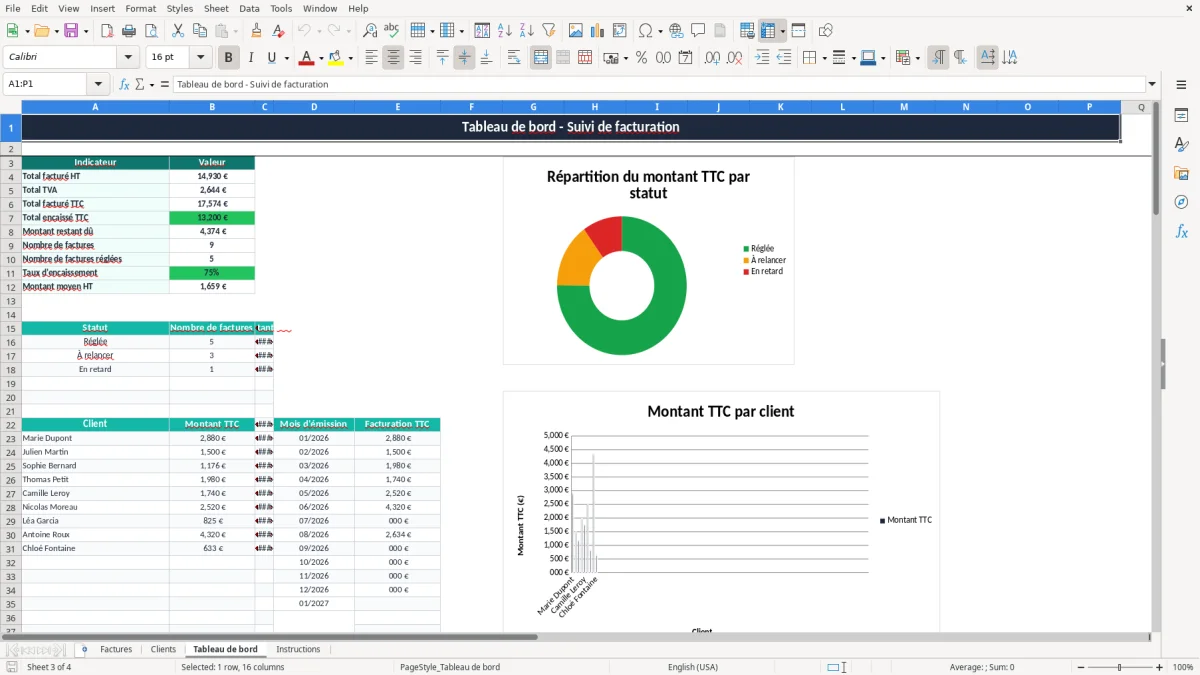The width and height of the screenshot is (1200, 675).
Task: Open the Data menu
Action: (x=249, y=8)
